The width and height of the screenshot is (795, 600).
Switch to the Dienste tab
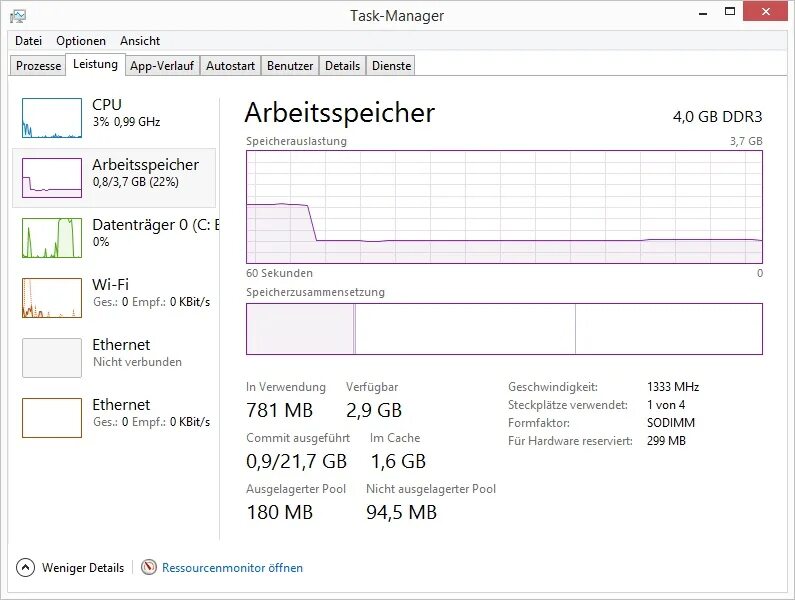391,66
